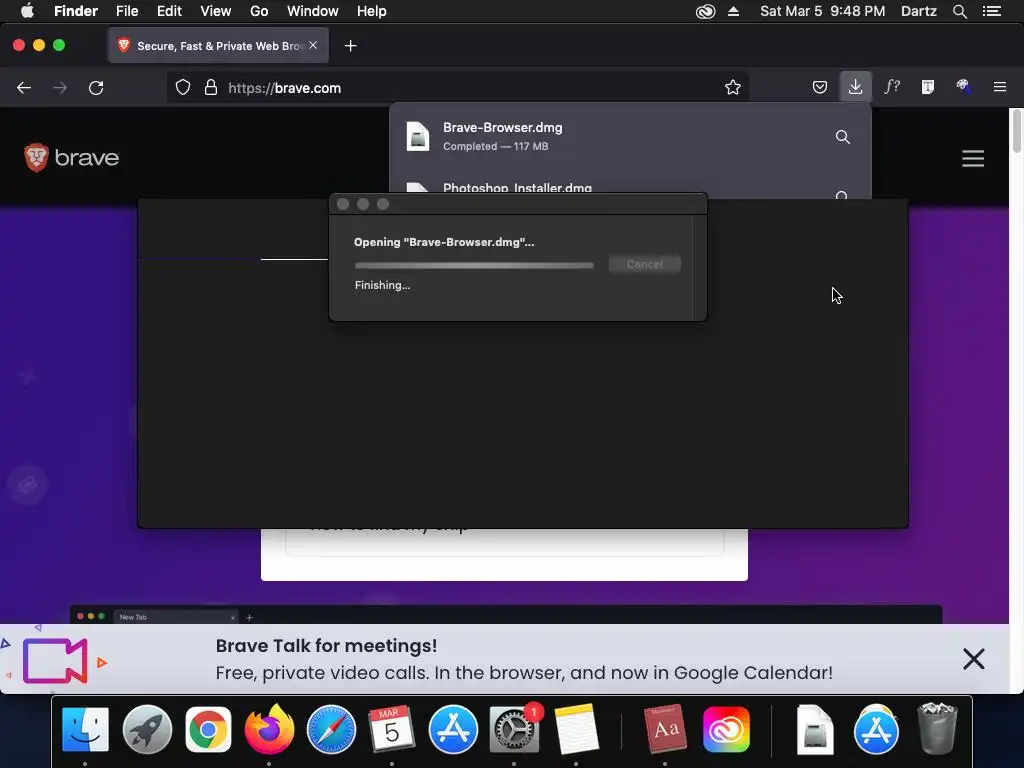Open Calendar from the Dock
Viewport: 1024px width, 768px height.
392,729
